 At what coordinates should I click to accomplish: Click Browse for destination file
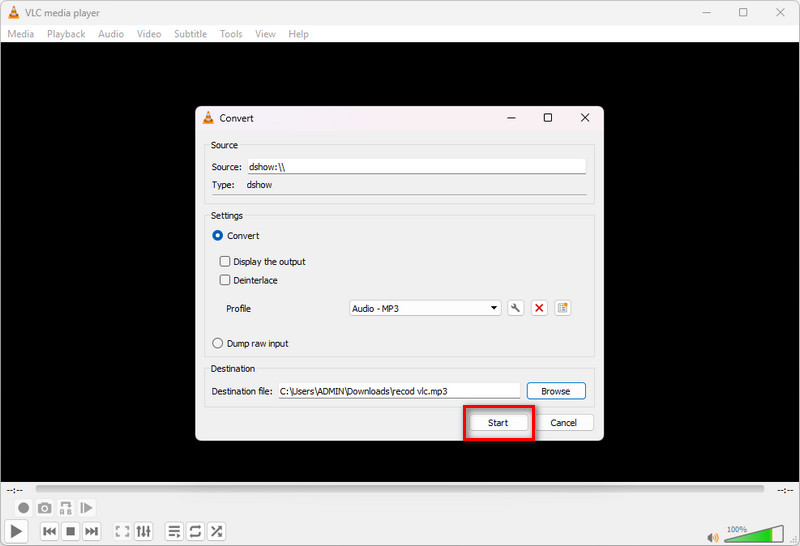pyautogui.click(x=556, y=391)
